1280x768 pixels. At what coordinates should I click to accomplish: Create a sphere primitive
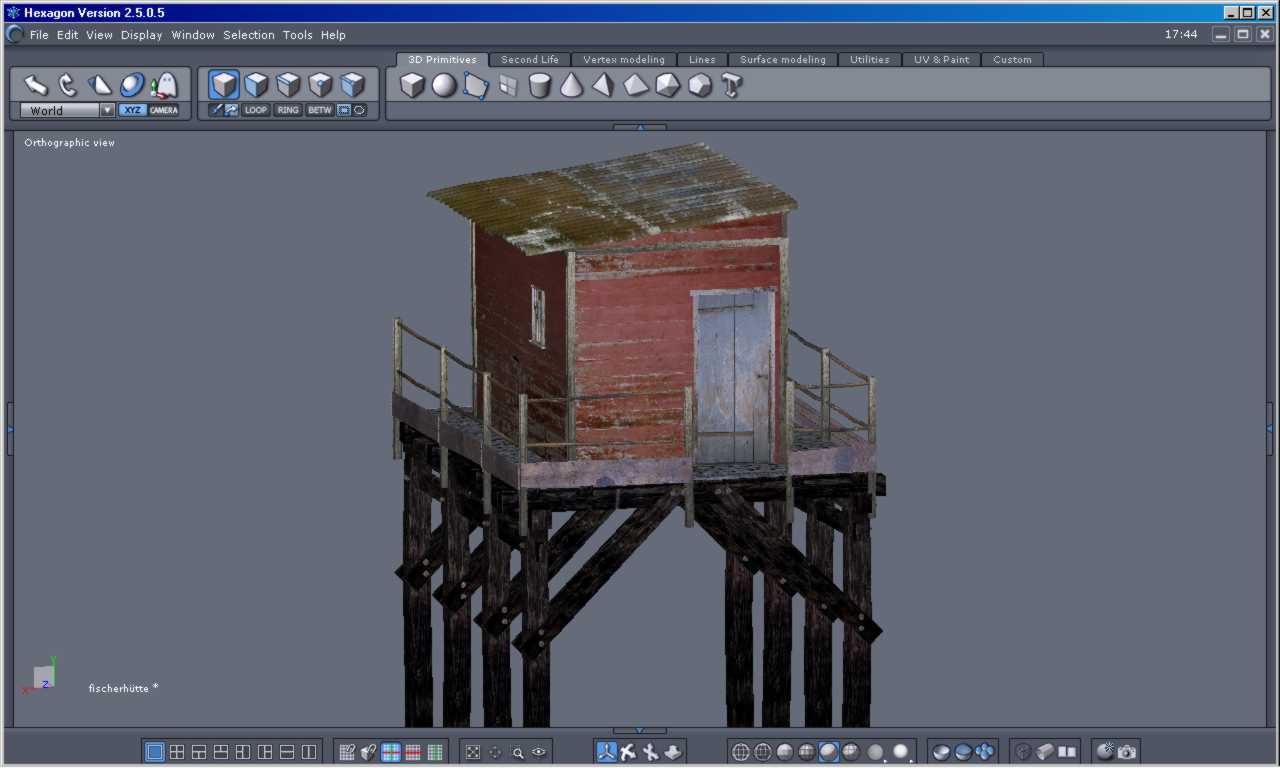click(x=444, y=85)
